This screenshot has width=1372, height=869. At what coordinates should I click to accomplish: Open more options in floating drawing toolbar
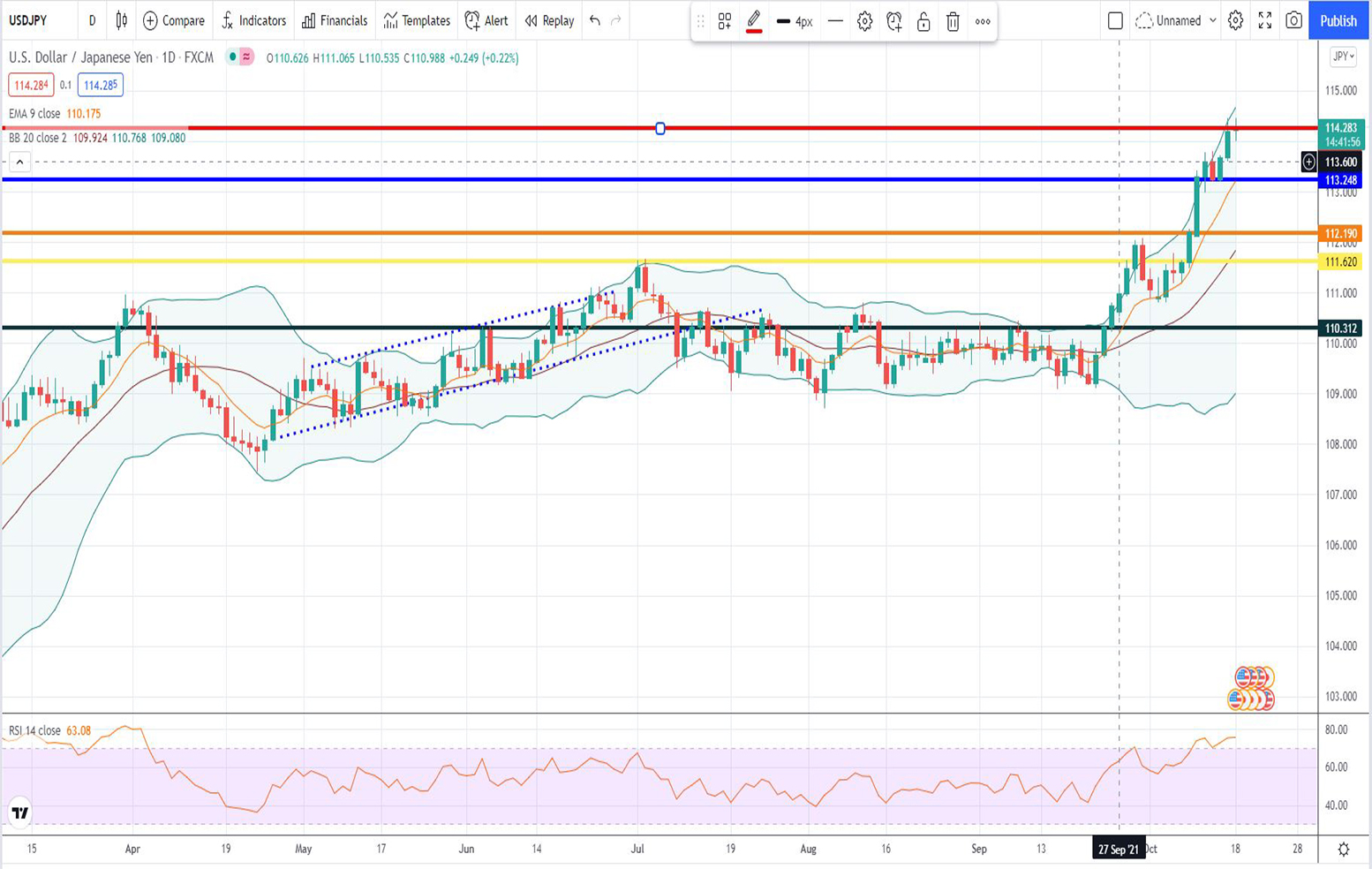(x=983, y=21)
